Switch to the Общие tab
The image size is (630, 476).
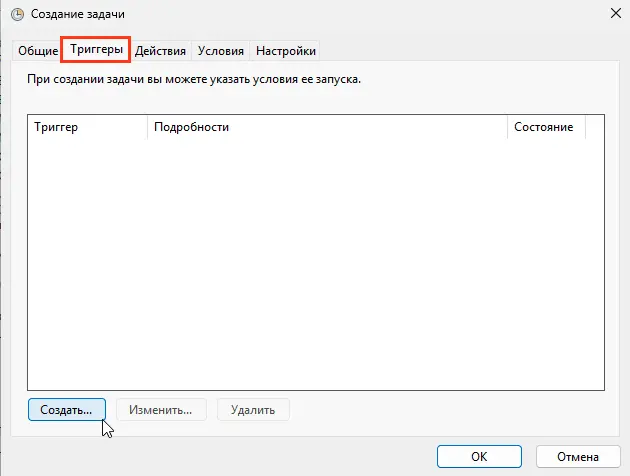[x=37, y=51]
